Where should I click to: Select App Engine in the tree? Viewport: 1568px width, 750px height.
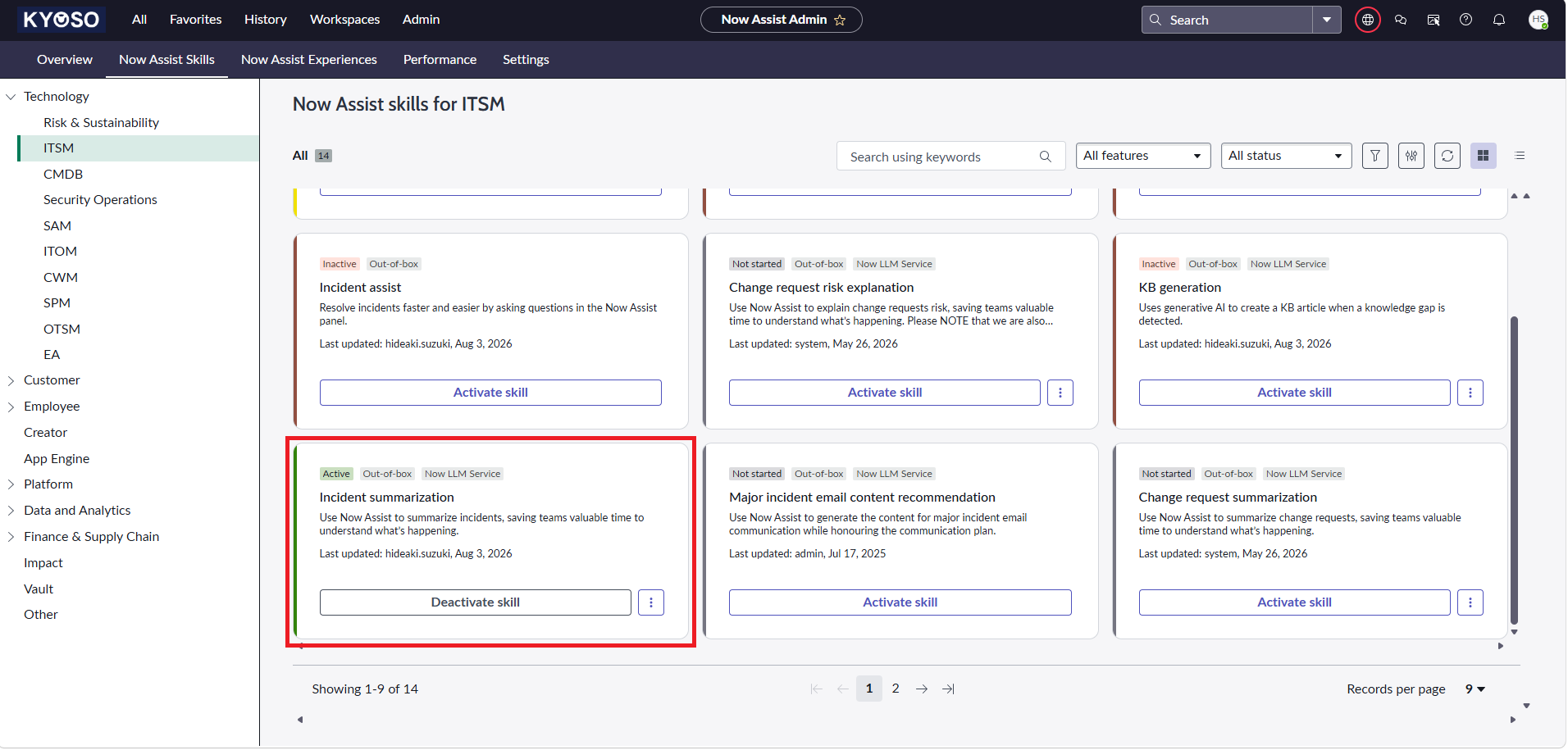(57, 459)
